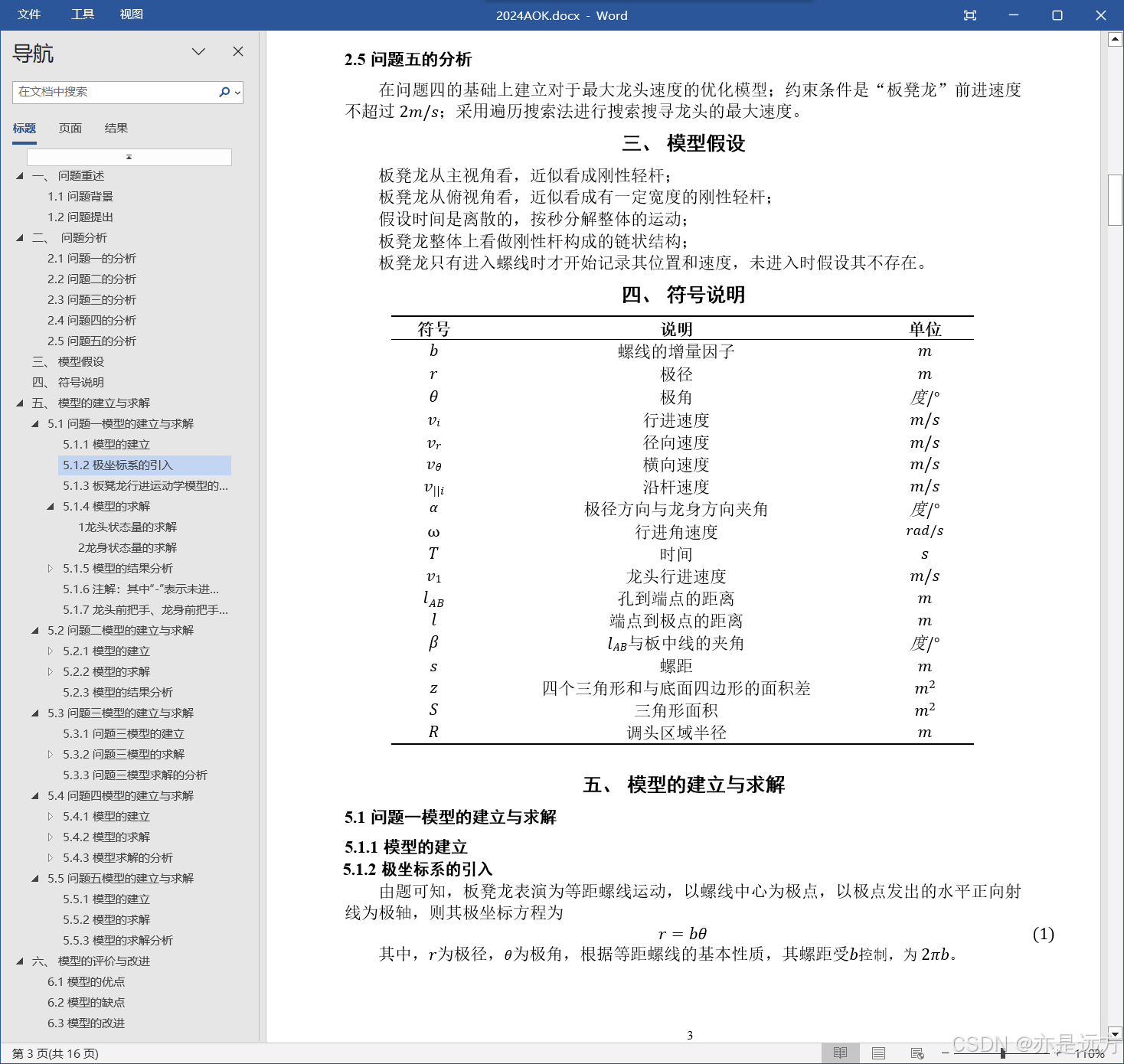This screenshot has height=1064, width=1124.
Task: Collapse 5.1.4 模型的求解 heading
Action: click(x=51, y=507)
